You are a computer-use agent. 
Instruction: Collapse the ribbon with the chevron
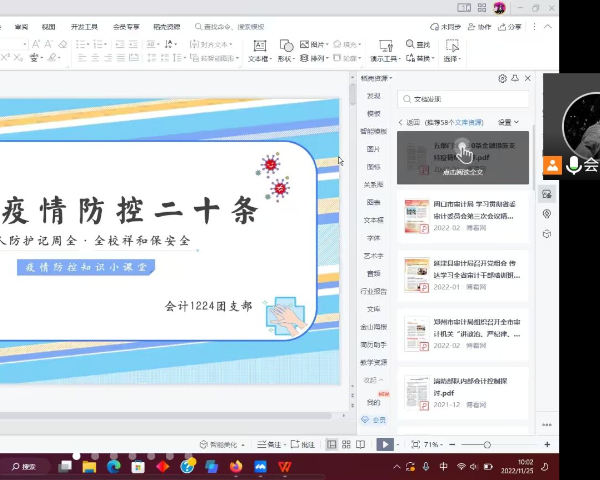click(x=548, y=26)
